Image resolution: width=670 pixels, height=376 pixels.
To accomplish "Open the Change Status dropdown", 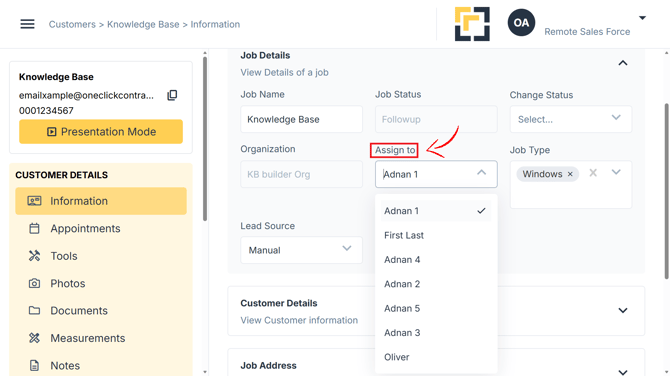I will (570, 119).
